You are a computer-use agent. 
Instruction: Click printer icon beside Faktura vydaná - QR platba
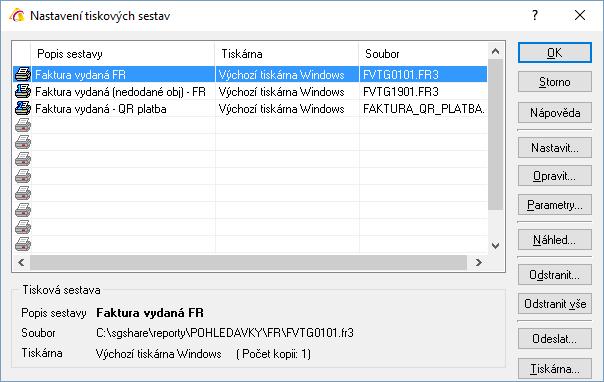tap(23, 108)
